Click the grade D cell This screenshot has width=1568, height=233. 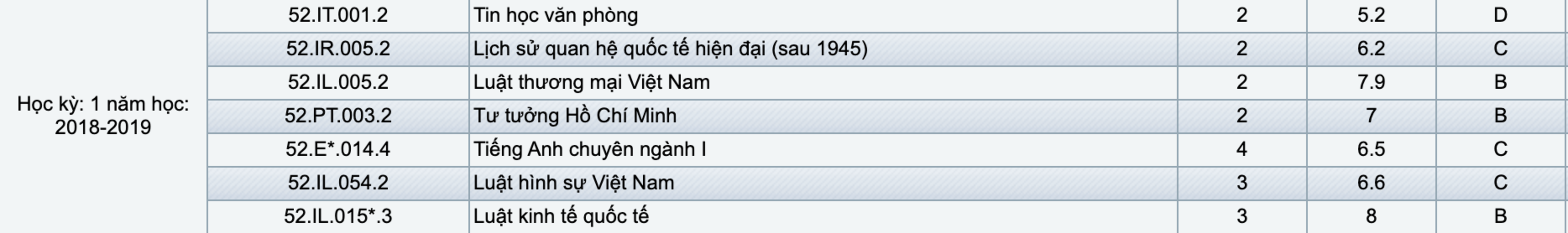1501,15
